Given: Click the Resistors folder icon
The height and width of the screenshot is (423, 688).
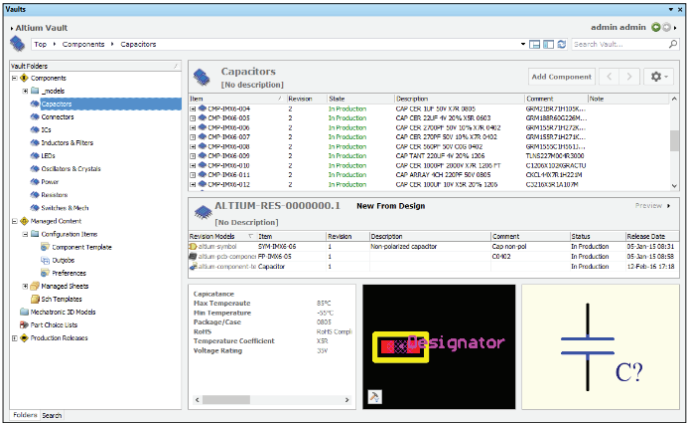Looking at the screenshot, I should 35,195.
